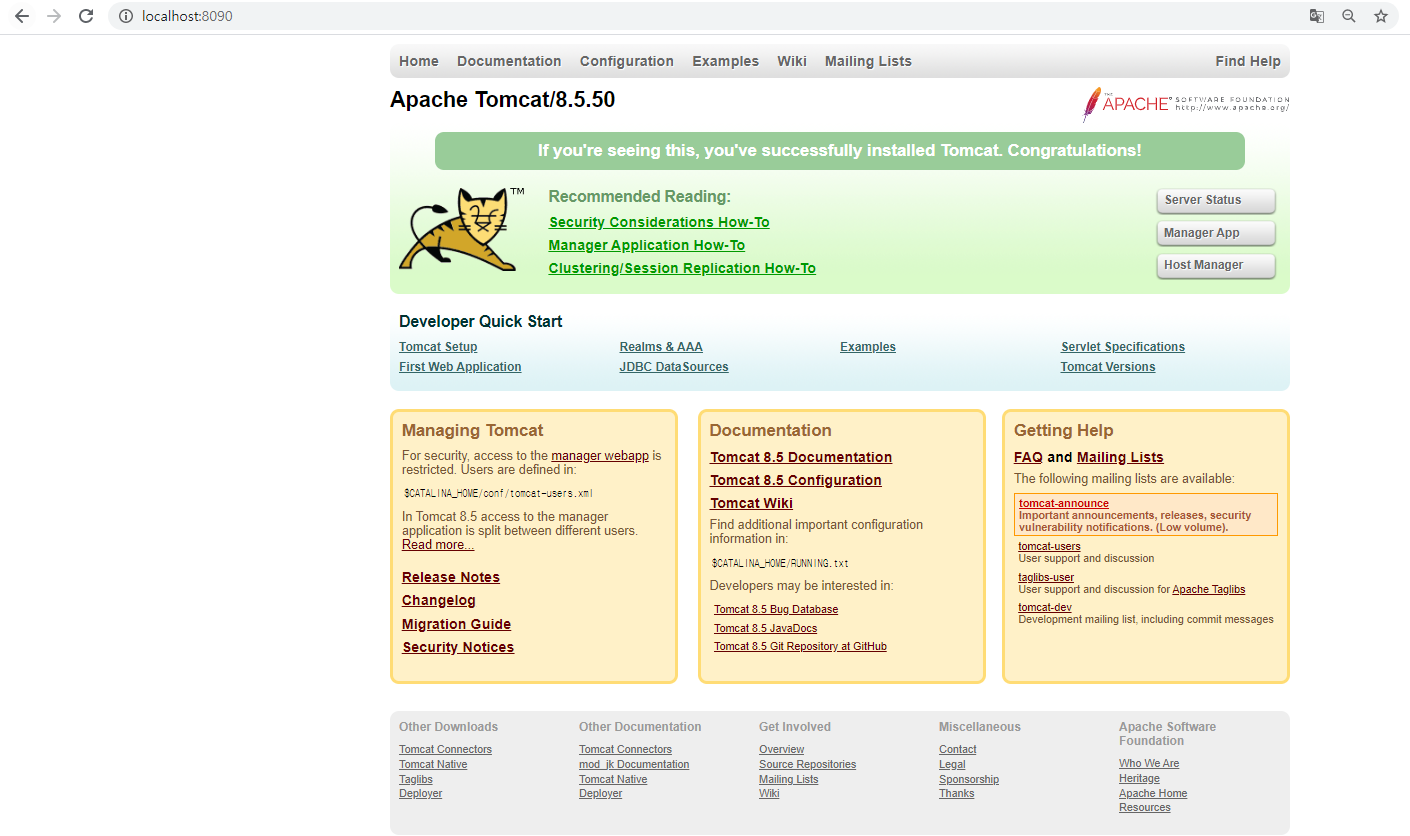Open mod_jk Documentation footer link
The image size is (1410, 836).
(634, 765)
